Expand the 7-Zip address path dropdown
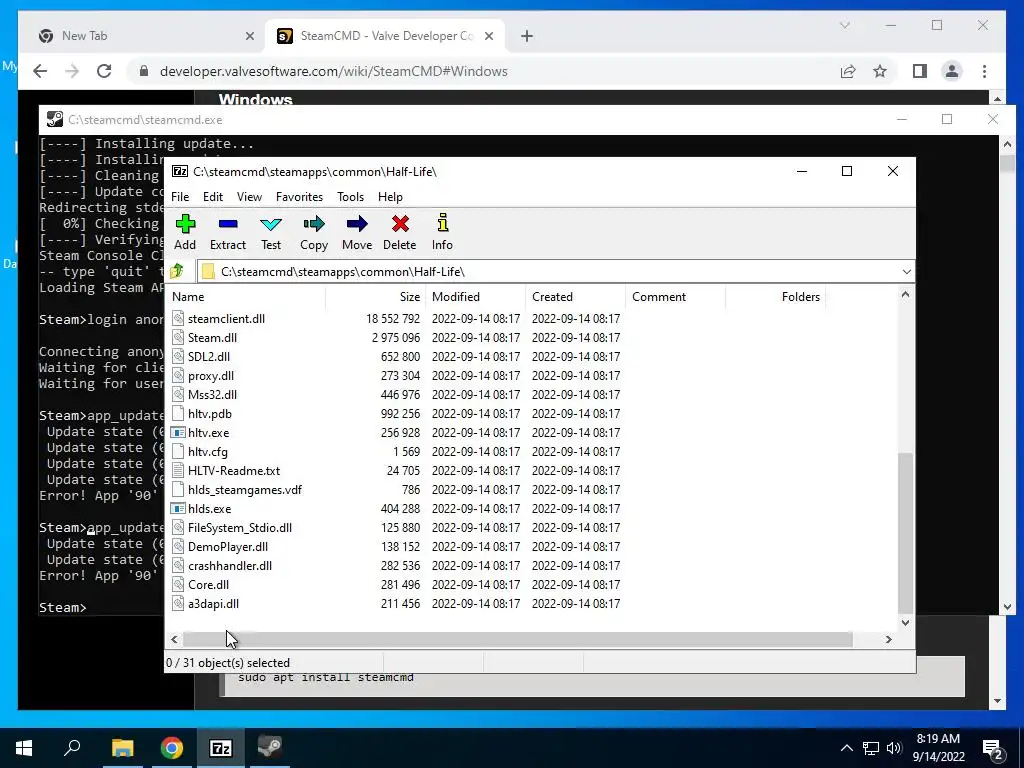 [906, 272]
